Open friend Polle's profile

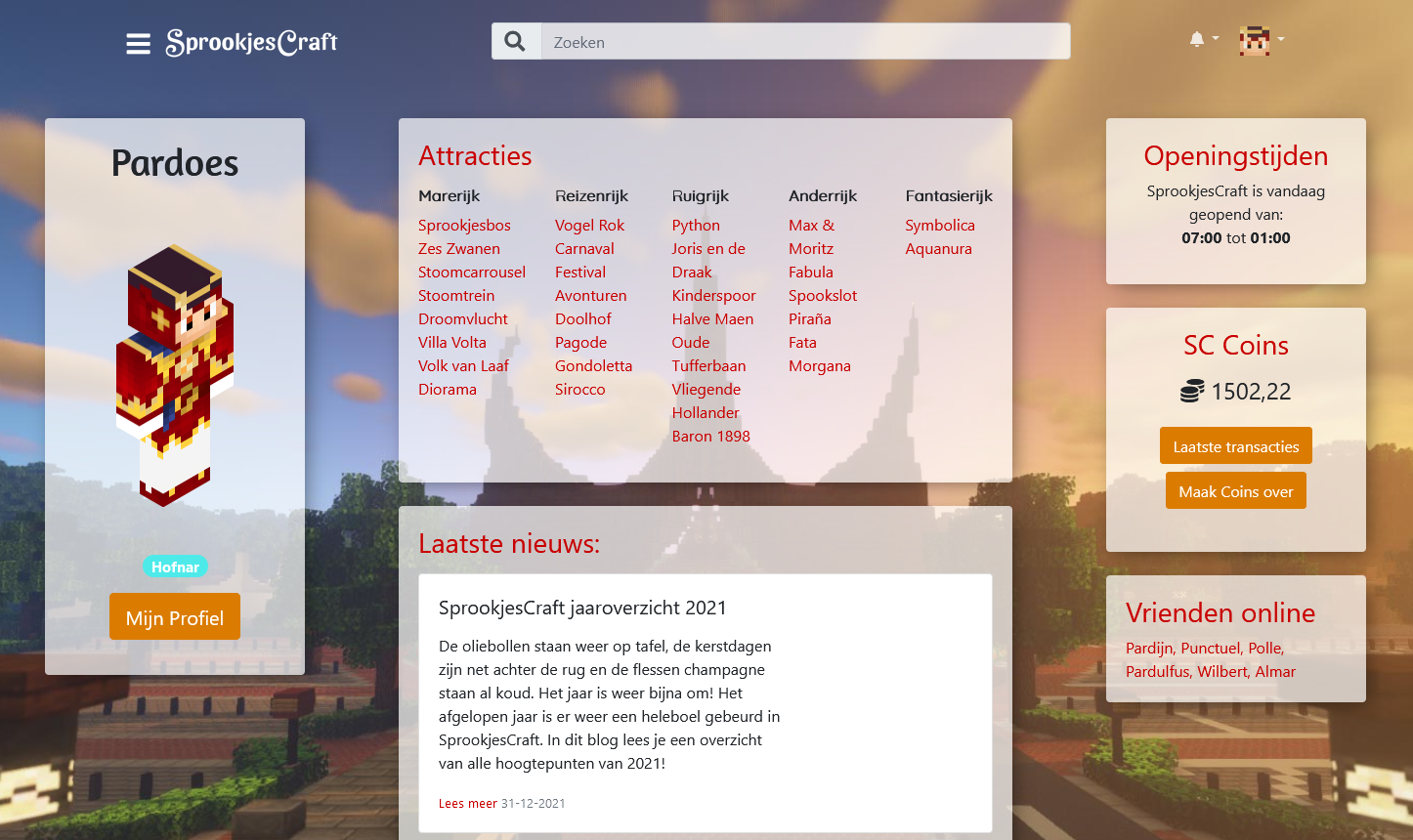pyautogui.click(x=1265, y=648)
